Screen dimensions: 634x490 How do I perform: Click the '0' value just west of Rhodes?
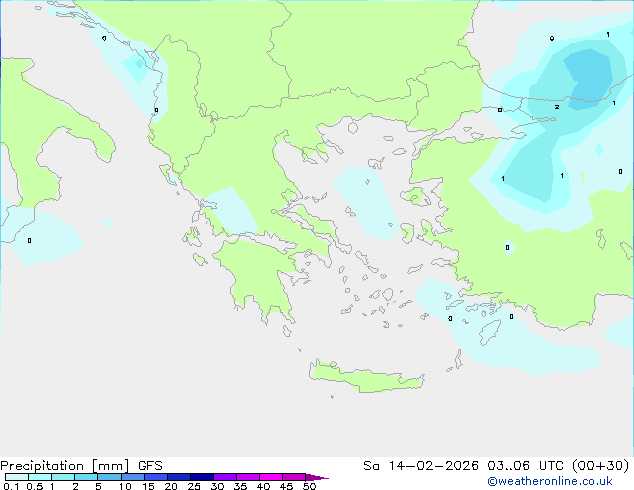pyautogui.click(x=450, y=319)
